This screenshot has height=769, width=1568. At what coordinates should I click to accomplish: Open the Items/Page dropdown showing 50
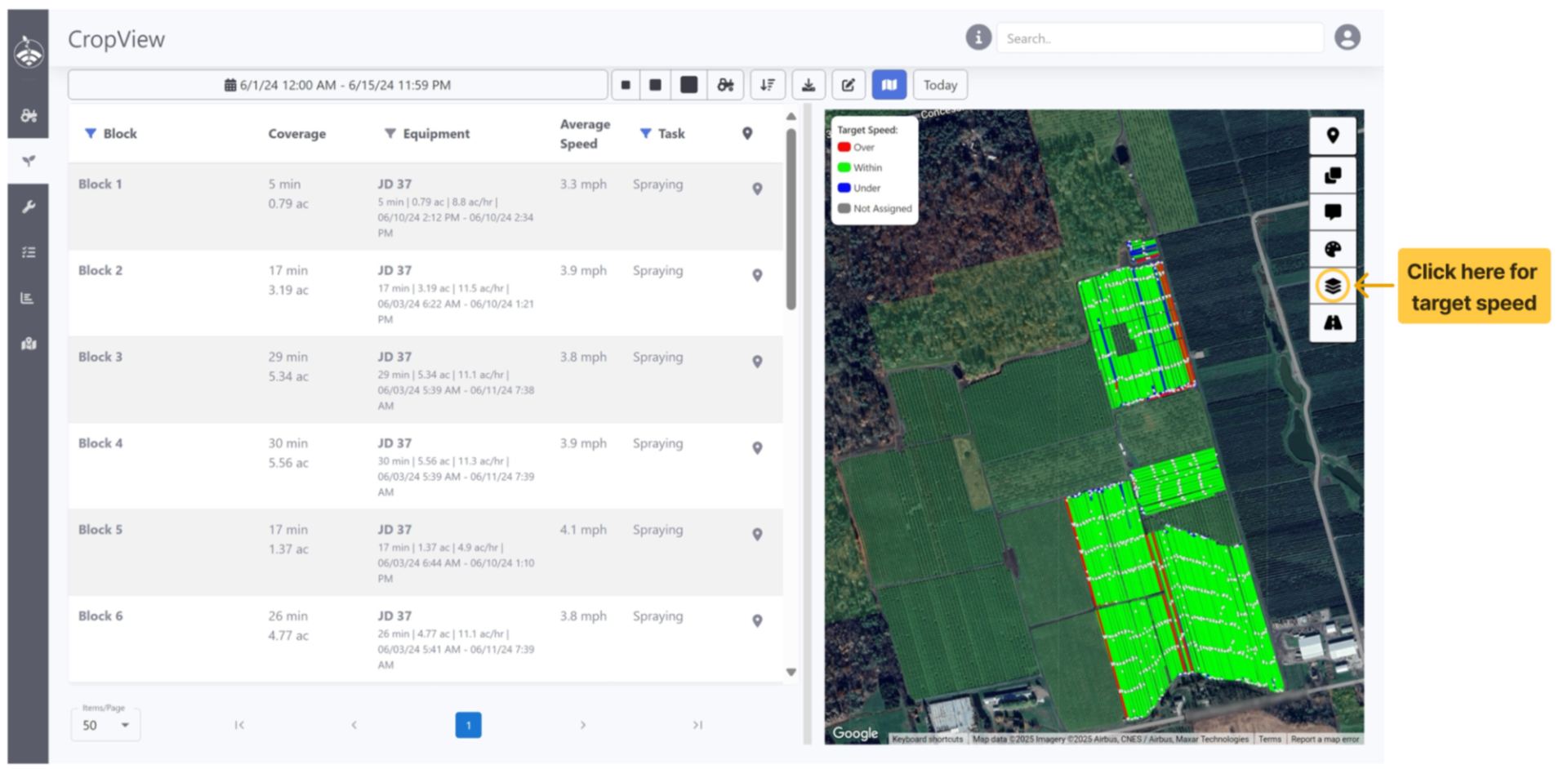106,725
